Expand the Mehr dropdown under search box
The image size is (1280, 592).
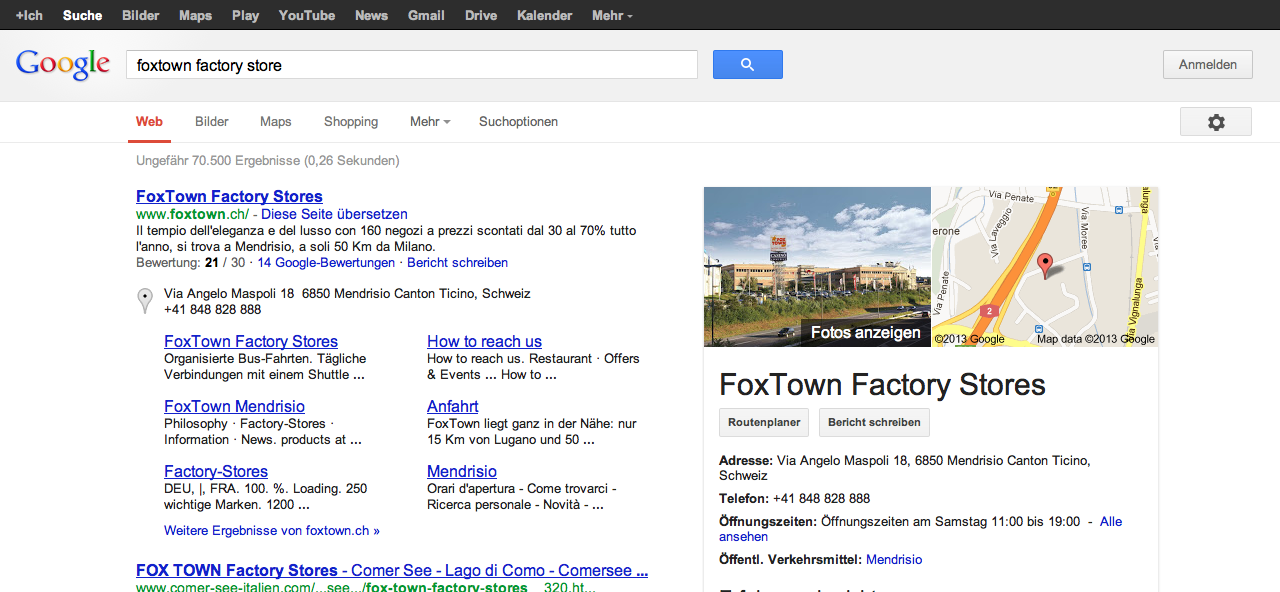click(429, 122)
